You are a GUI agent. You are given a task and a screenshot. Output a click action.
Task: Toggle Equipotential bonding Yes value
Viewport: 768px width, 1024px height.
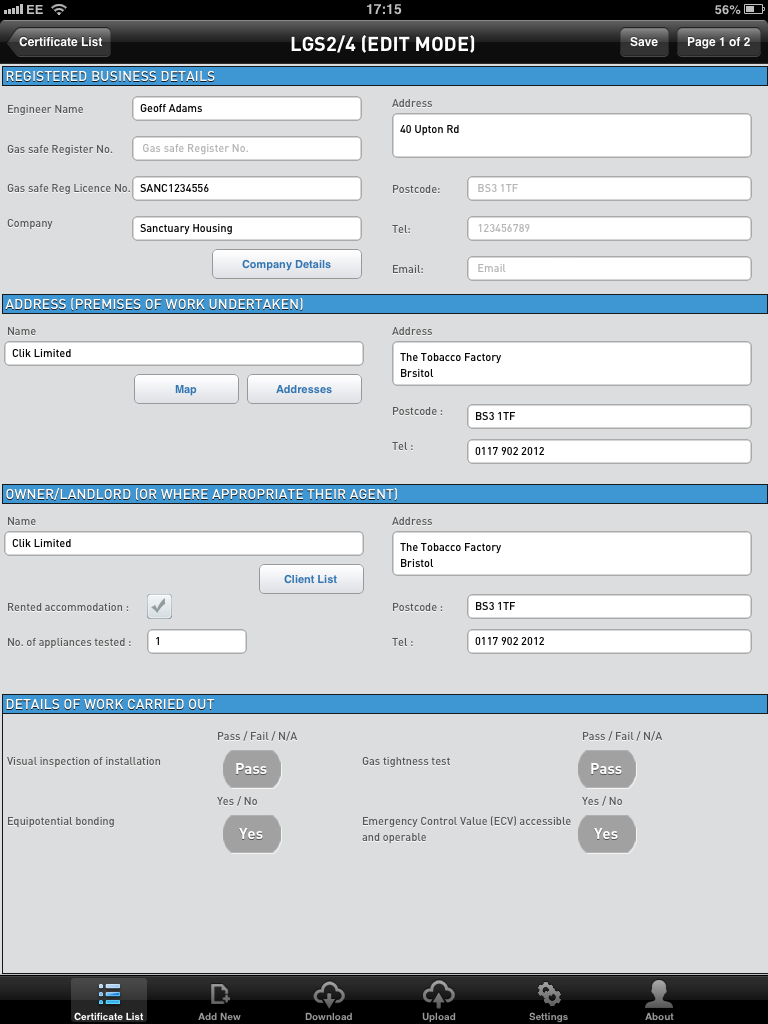point(251,834)
